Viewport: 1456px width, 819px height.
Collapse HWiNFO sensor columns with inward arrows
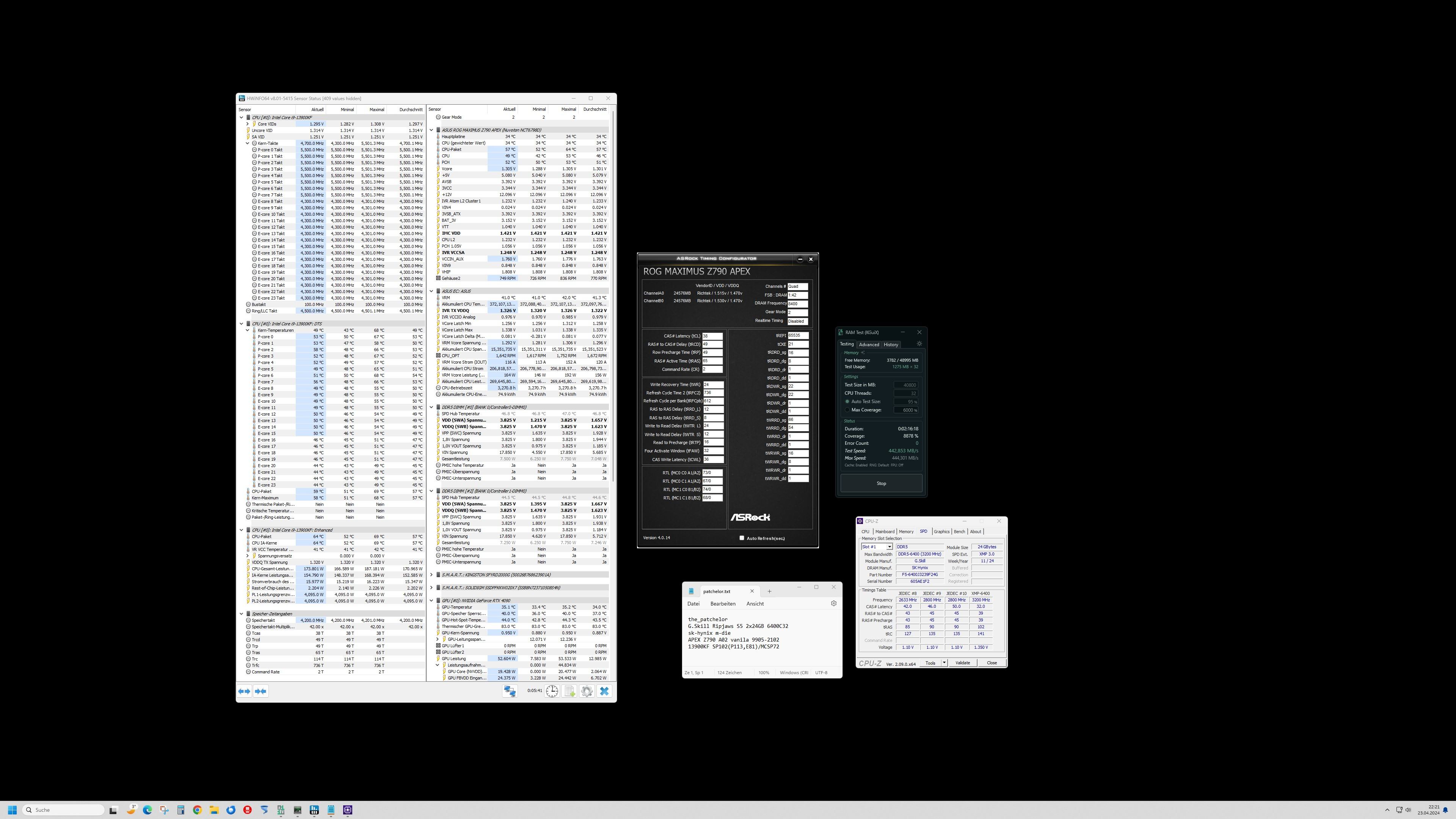click(x=260, y=691)
